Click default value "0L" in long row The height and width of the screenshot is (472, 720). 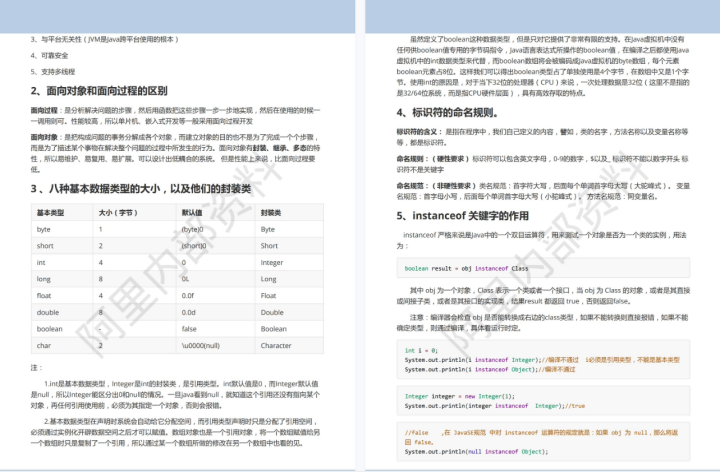pyautogui.click(x=185, y=279)
